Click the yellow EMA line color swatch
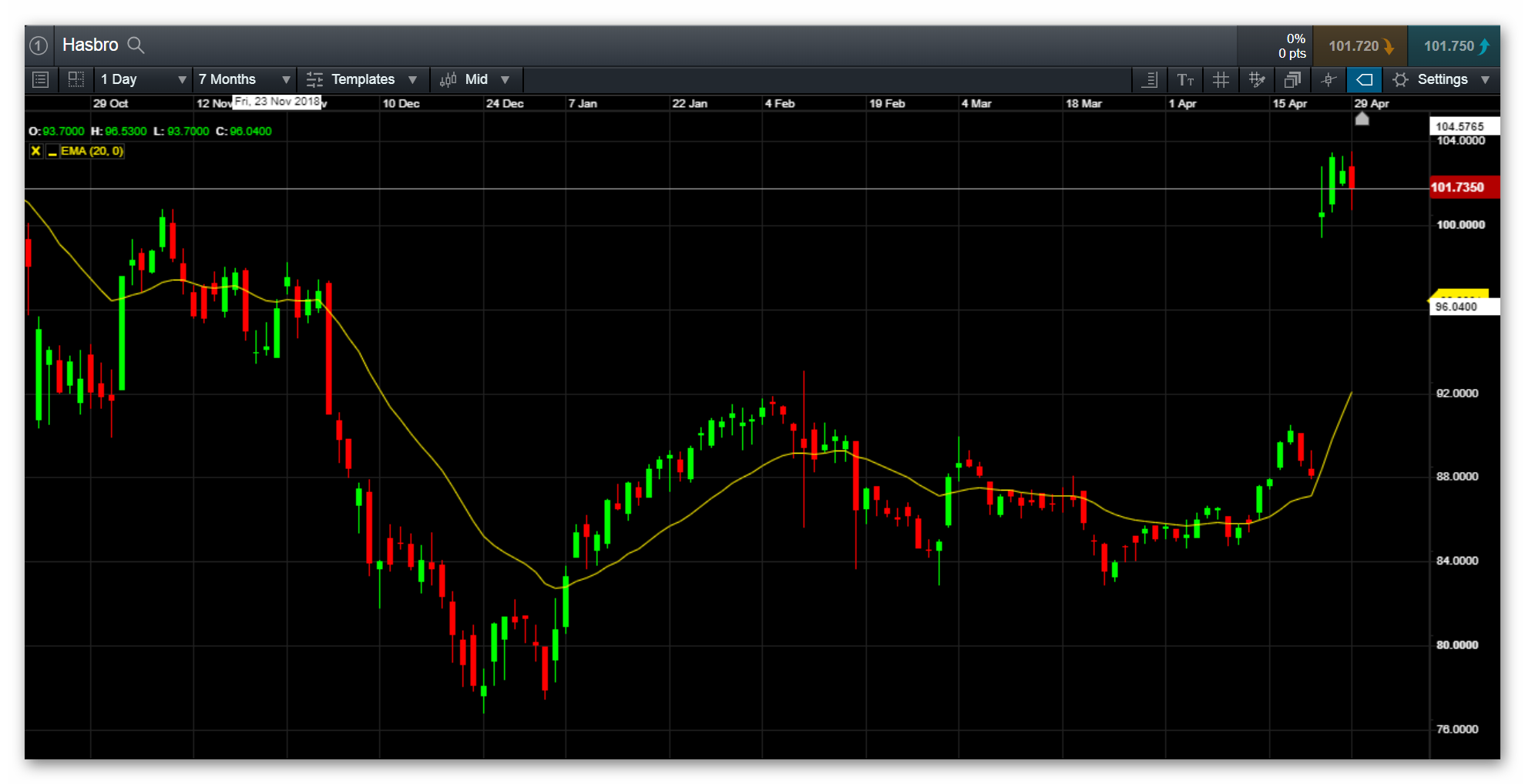Viewport: 1525px width, 784px height. (52, 152)
